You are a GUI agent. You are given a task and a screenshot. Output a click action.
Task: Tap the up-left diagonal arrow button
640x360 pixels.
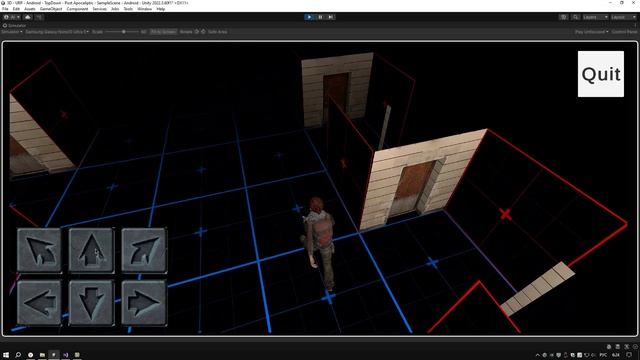click(x=39, y=250)
